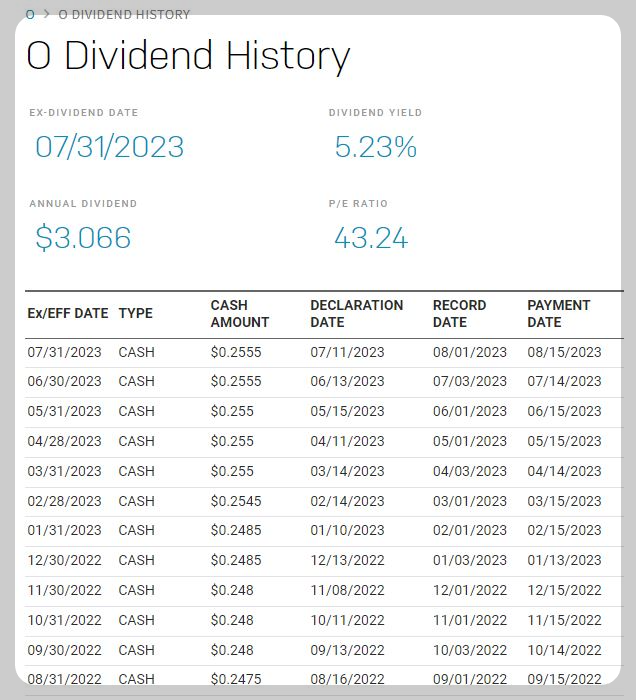Click the annual dividend $3.066 value

83,238
